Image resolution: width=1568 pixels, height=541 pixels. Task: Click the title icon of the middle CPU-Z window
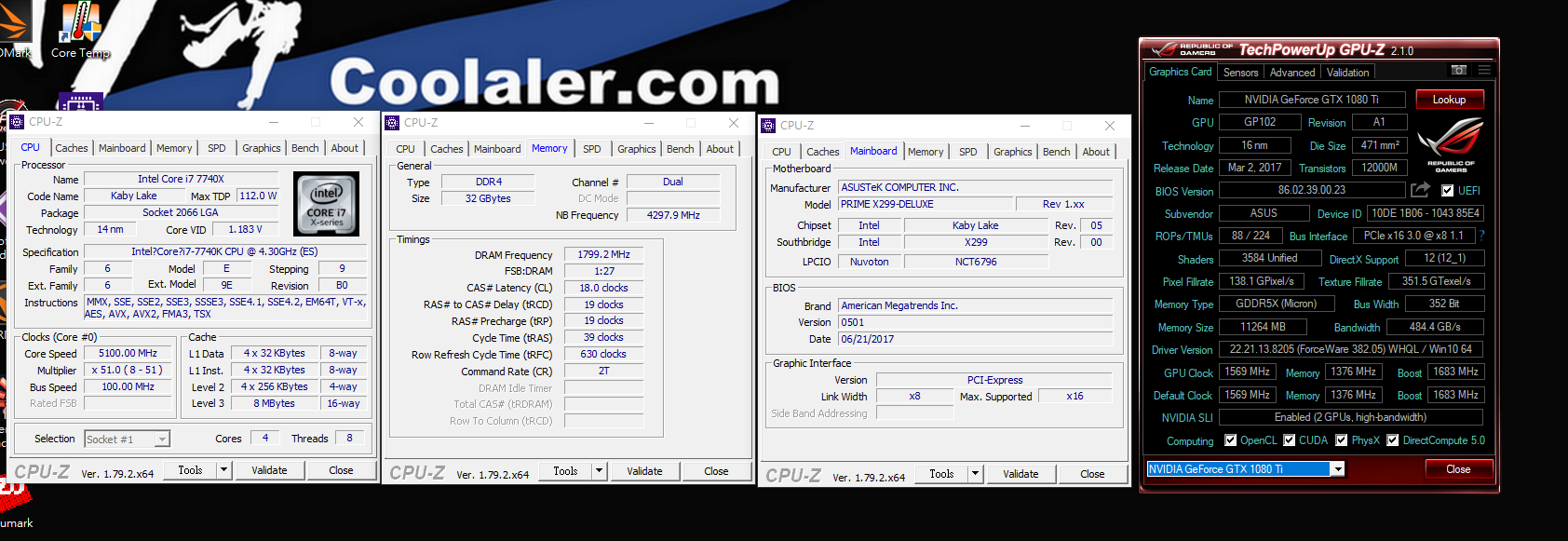point(392,123)
